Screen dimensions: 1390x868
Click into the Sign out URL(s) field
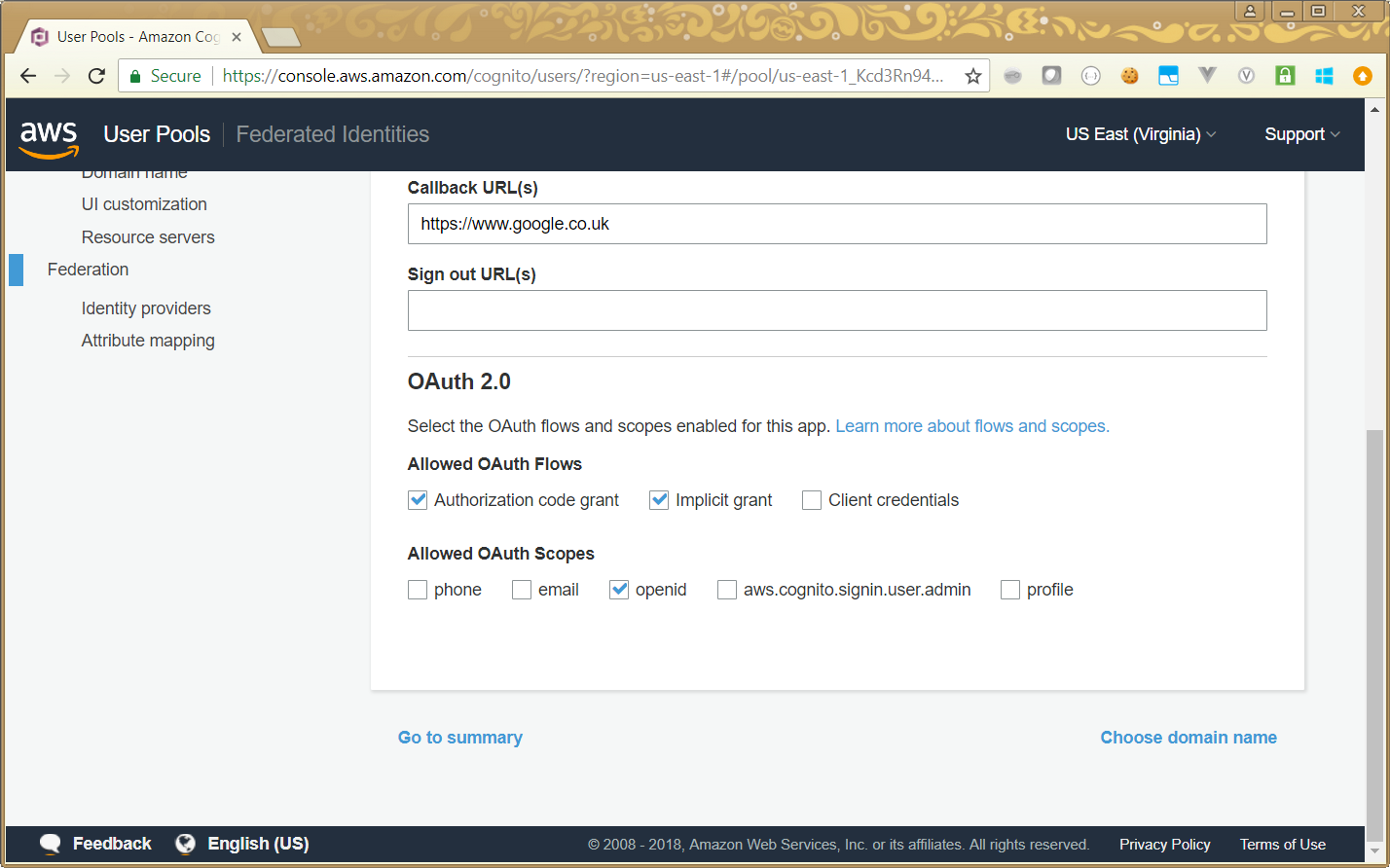tap(837, 310)
